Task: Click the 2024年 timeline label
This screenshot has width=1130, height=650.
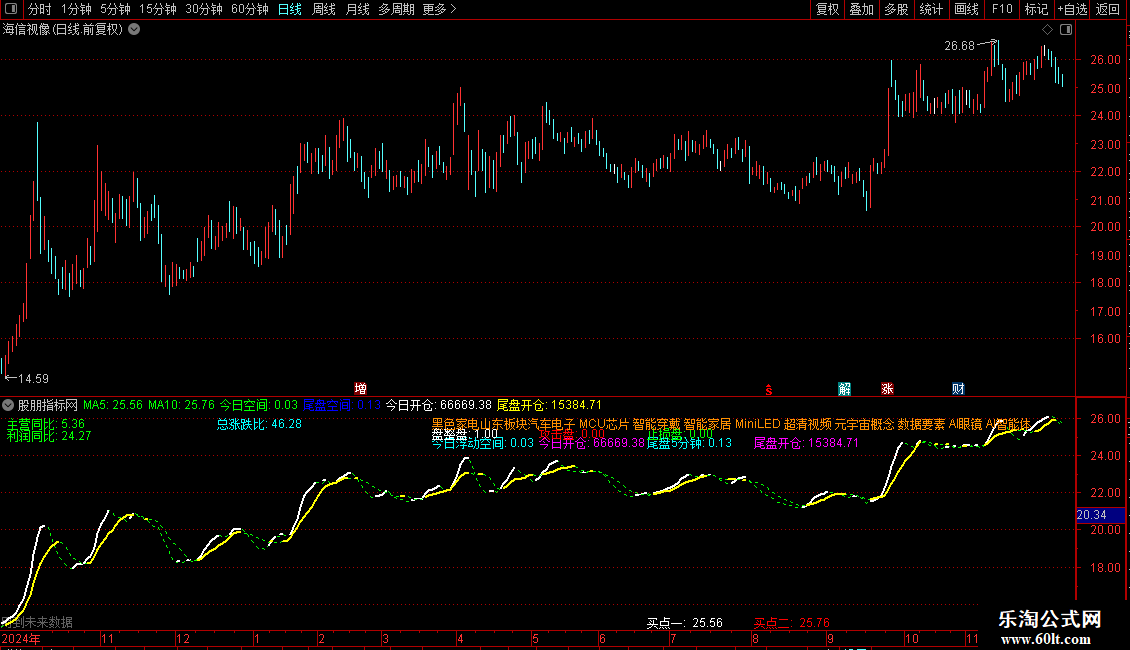Action: (x=22, y=638)
